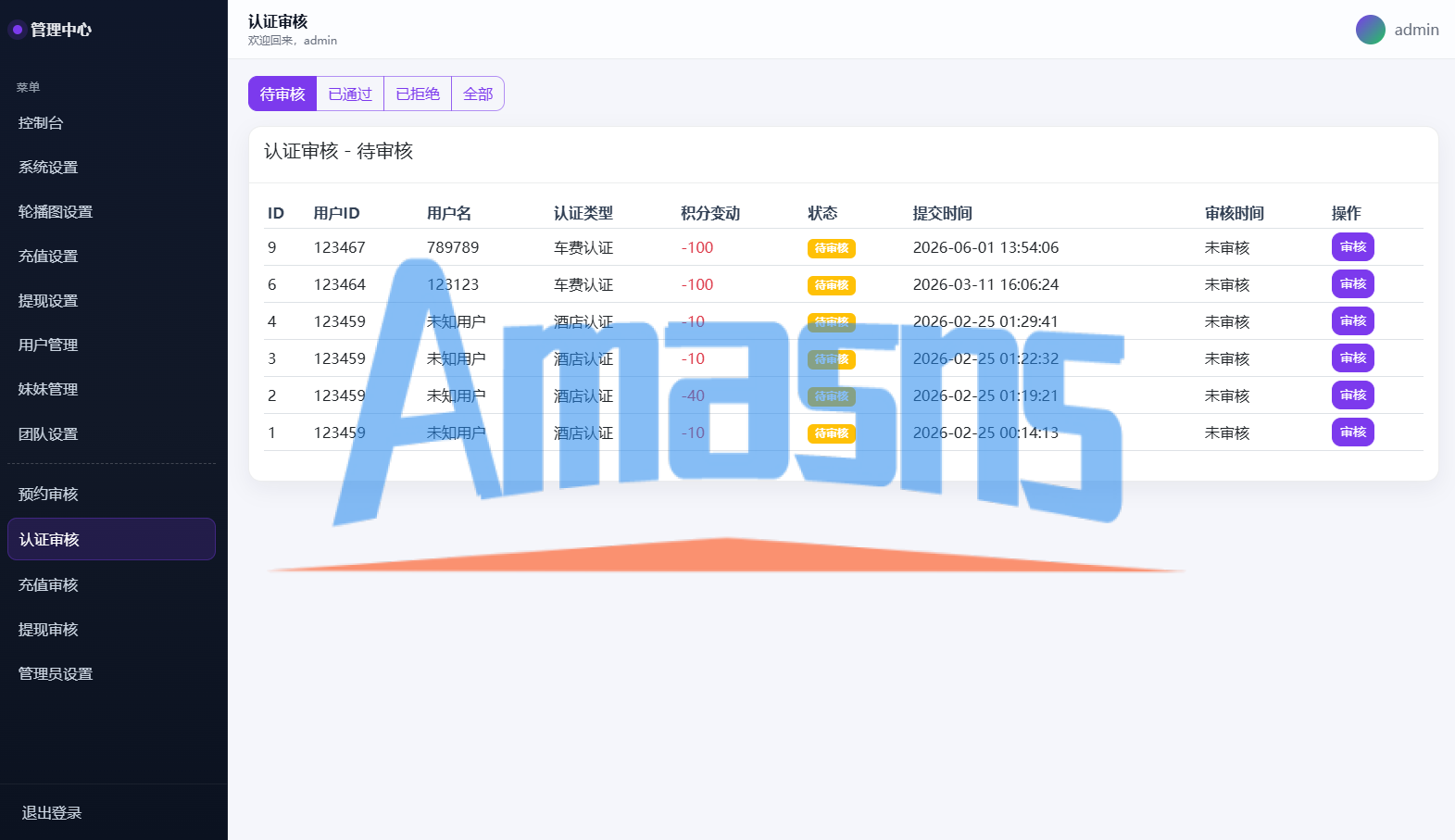This screenshot has width=1455, height=840.
Task: Click 审核 button for row ID 9
Action: [x=1353, y=247]
